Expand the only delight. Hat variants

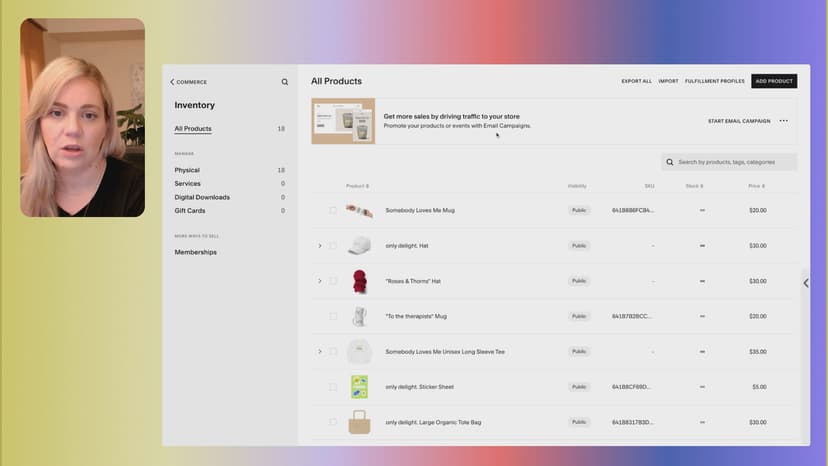[320, 246]
